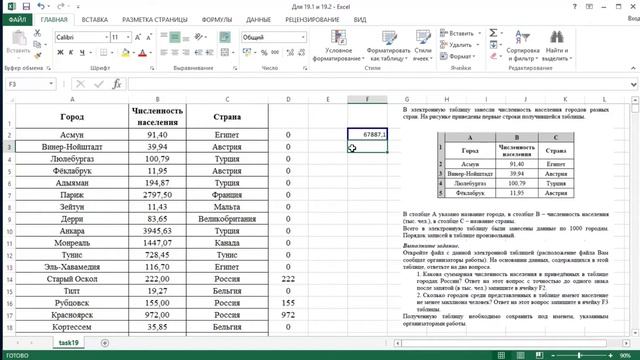640x360 pixels.
Task: Switch to the ВСТАВКА tab
Action: click(x=95, y=20)
